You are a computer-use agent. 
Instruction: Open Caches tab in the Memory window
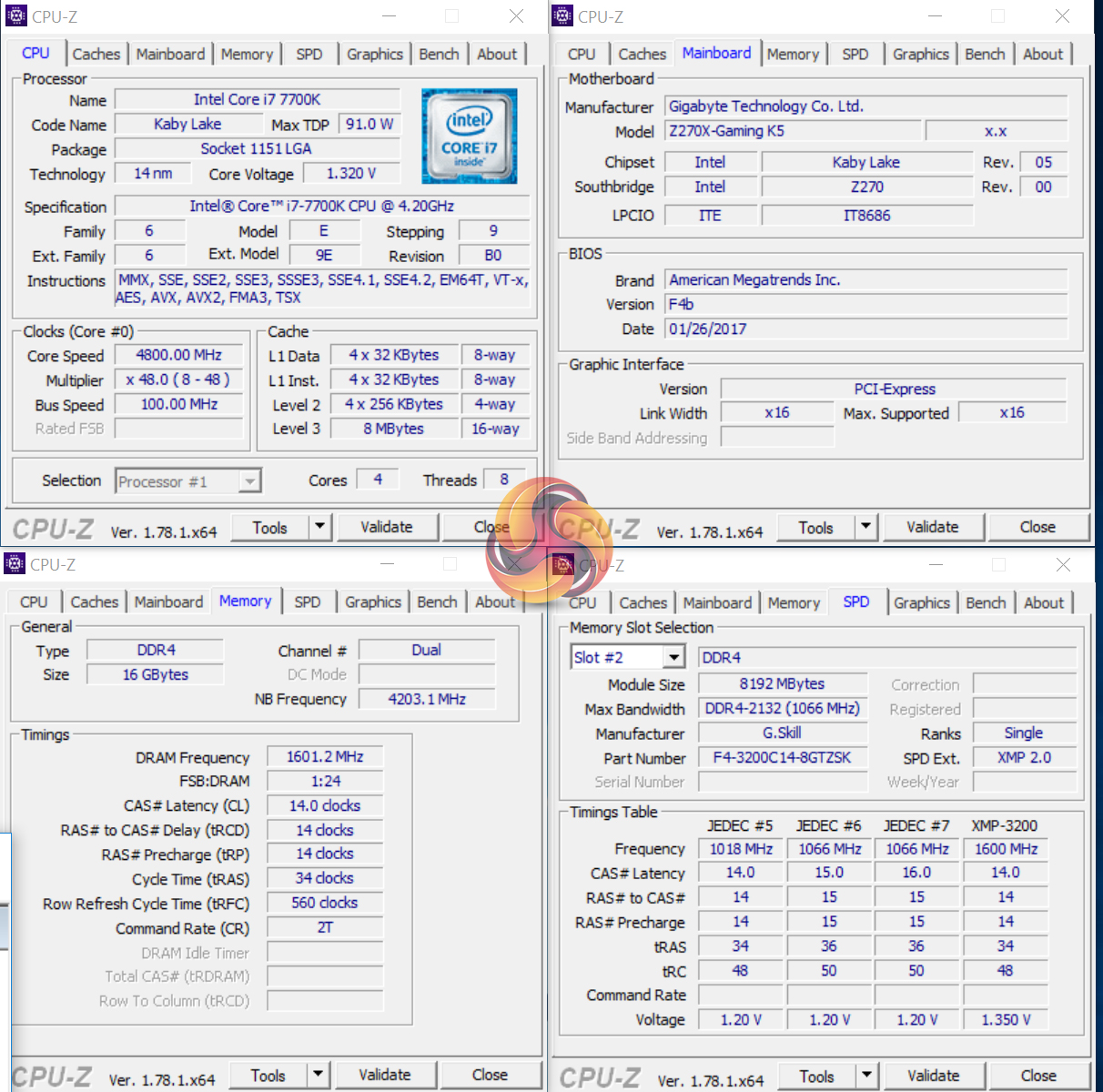(95, 602)
